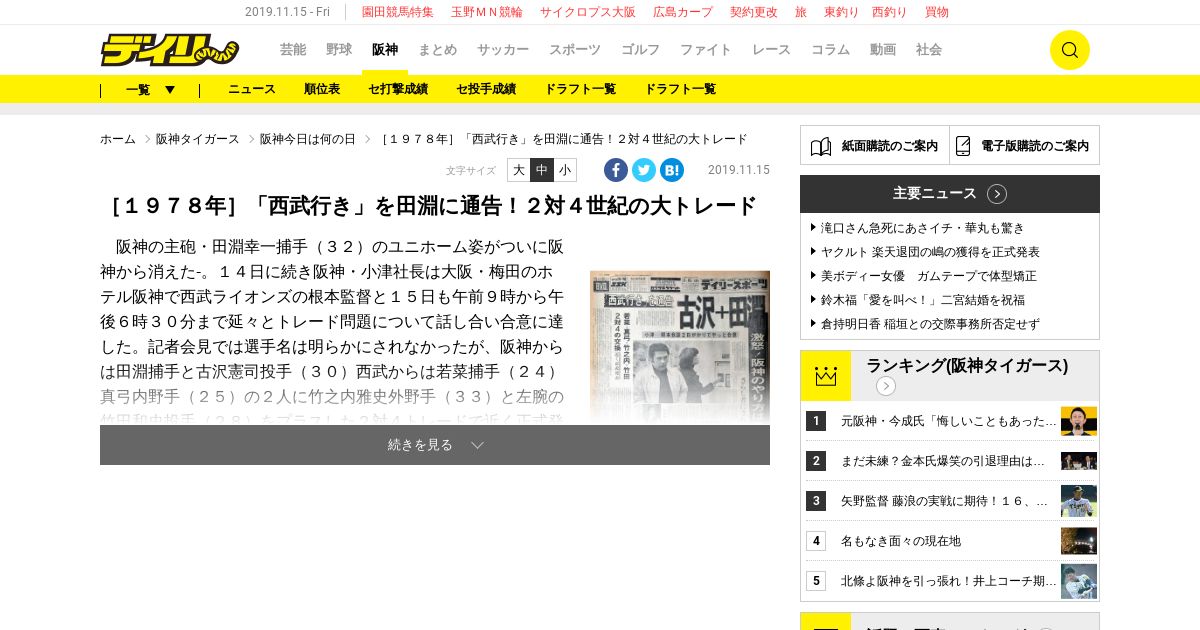Go to ニュース in yellow submenu
The width and height of the screenshot is (1200, 630).
point(252,89)
